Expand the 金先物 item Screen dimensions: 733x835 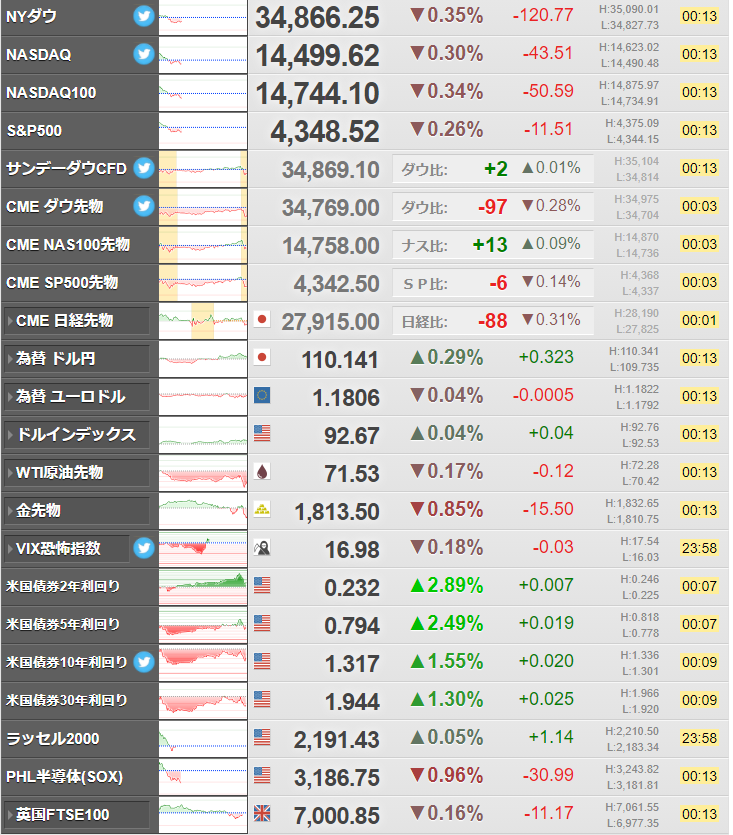point(77,511)
